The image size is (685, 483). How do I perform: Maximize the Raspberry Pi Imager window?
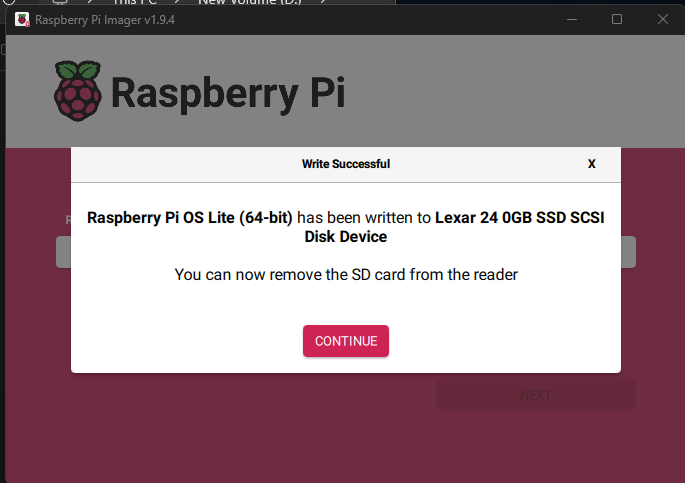[617, 19]
